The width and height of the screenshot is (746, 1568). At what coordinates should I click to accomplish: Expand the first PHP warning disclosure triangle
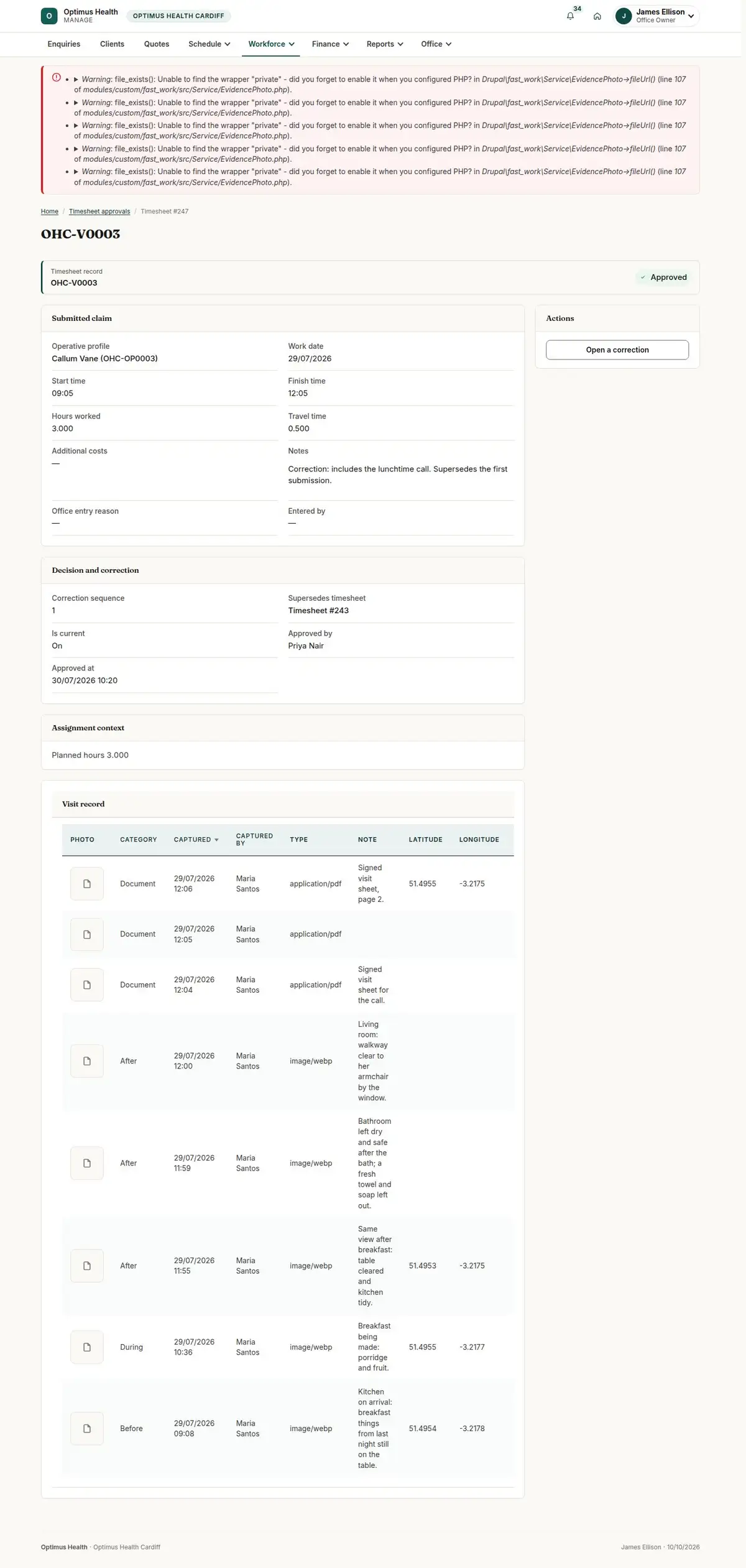tap(76, 80)
